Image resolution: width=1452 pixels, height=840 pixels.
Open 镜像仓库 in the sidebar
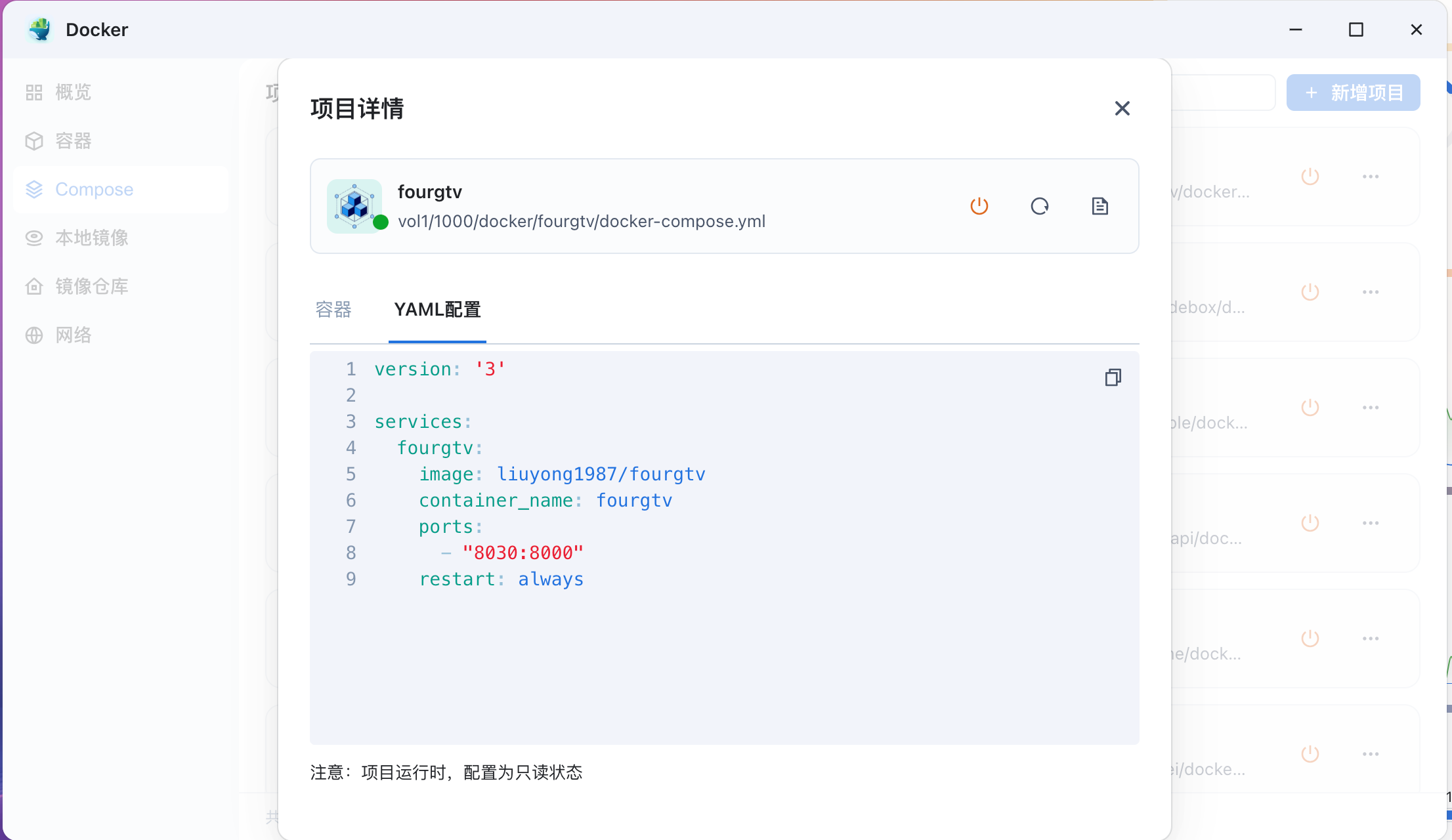(121, 286)
